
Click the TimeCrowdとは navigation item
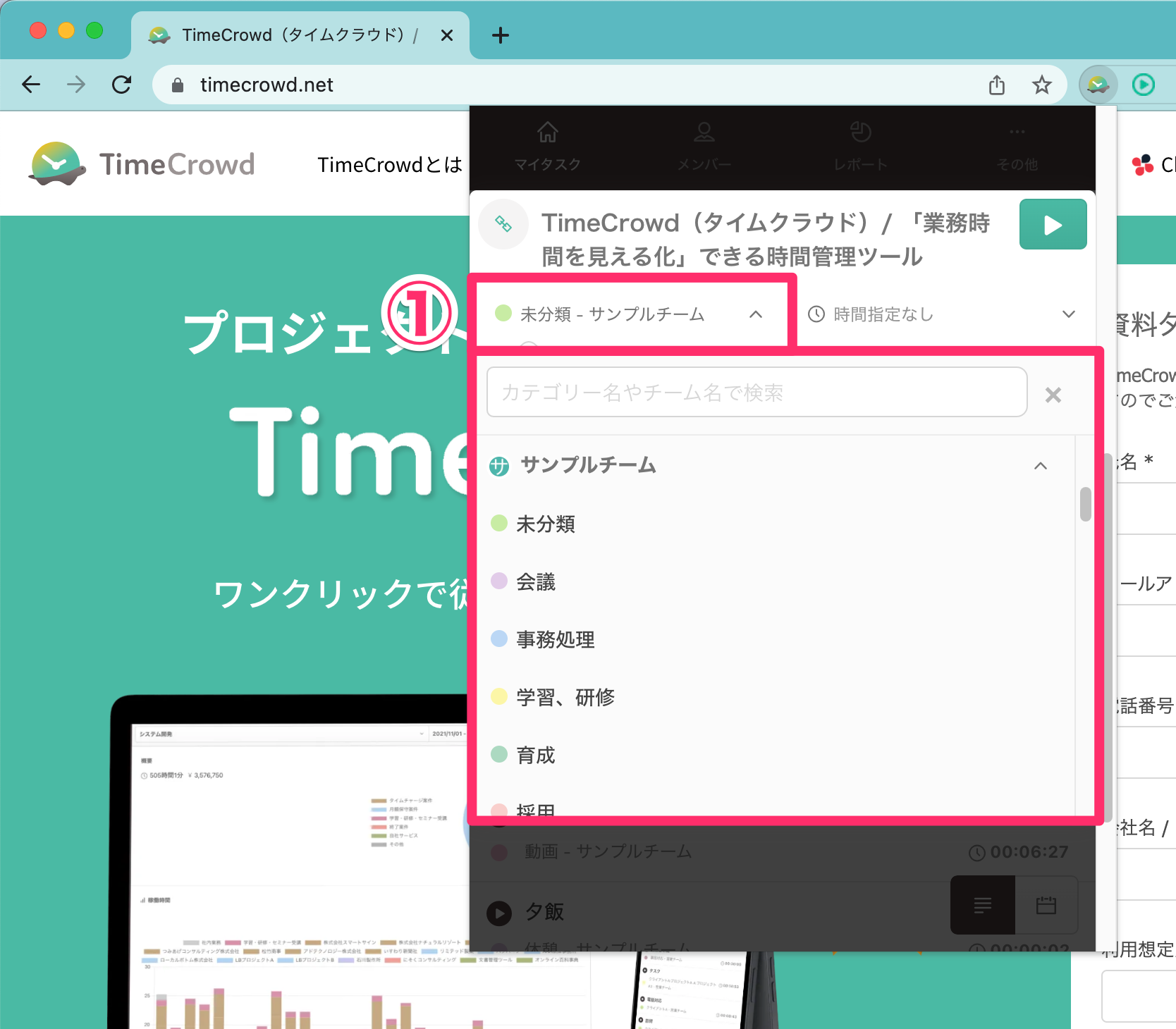390,164
